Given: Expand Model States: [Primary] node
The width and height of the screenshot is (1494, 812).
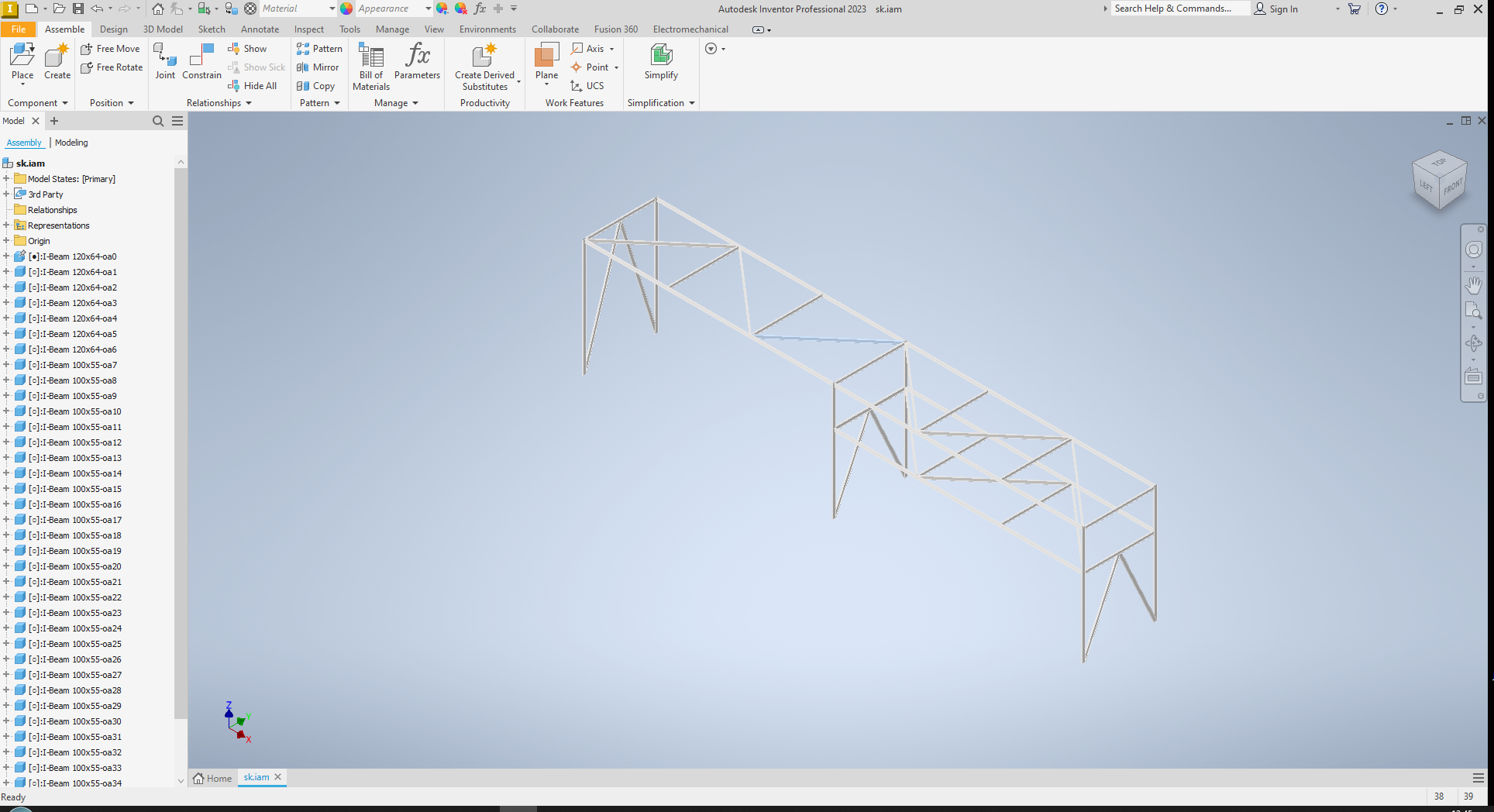Looking at the screenshot, I should point(8,178).
